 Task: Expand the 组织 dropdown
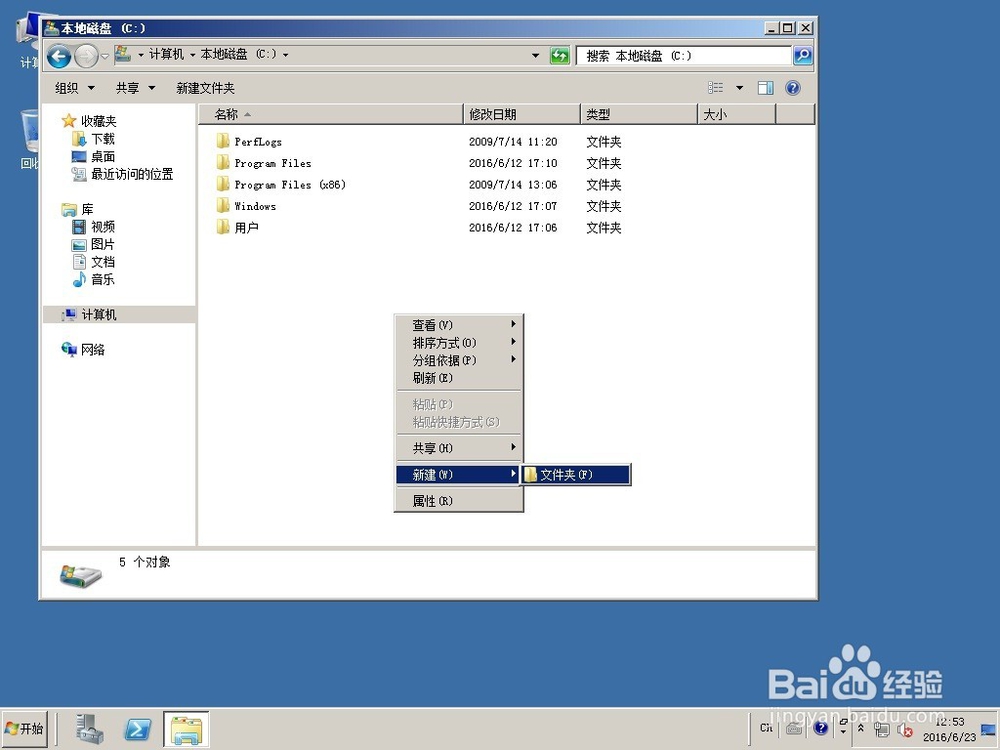click(x=73, y=87)
